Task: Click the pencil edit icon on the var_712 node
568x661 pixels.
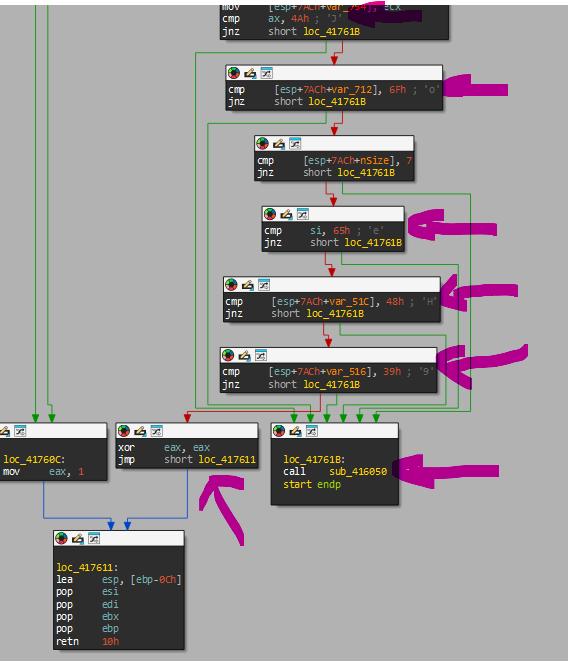Action: point(250,73)
